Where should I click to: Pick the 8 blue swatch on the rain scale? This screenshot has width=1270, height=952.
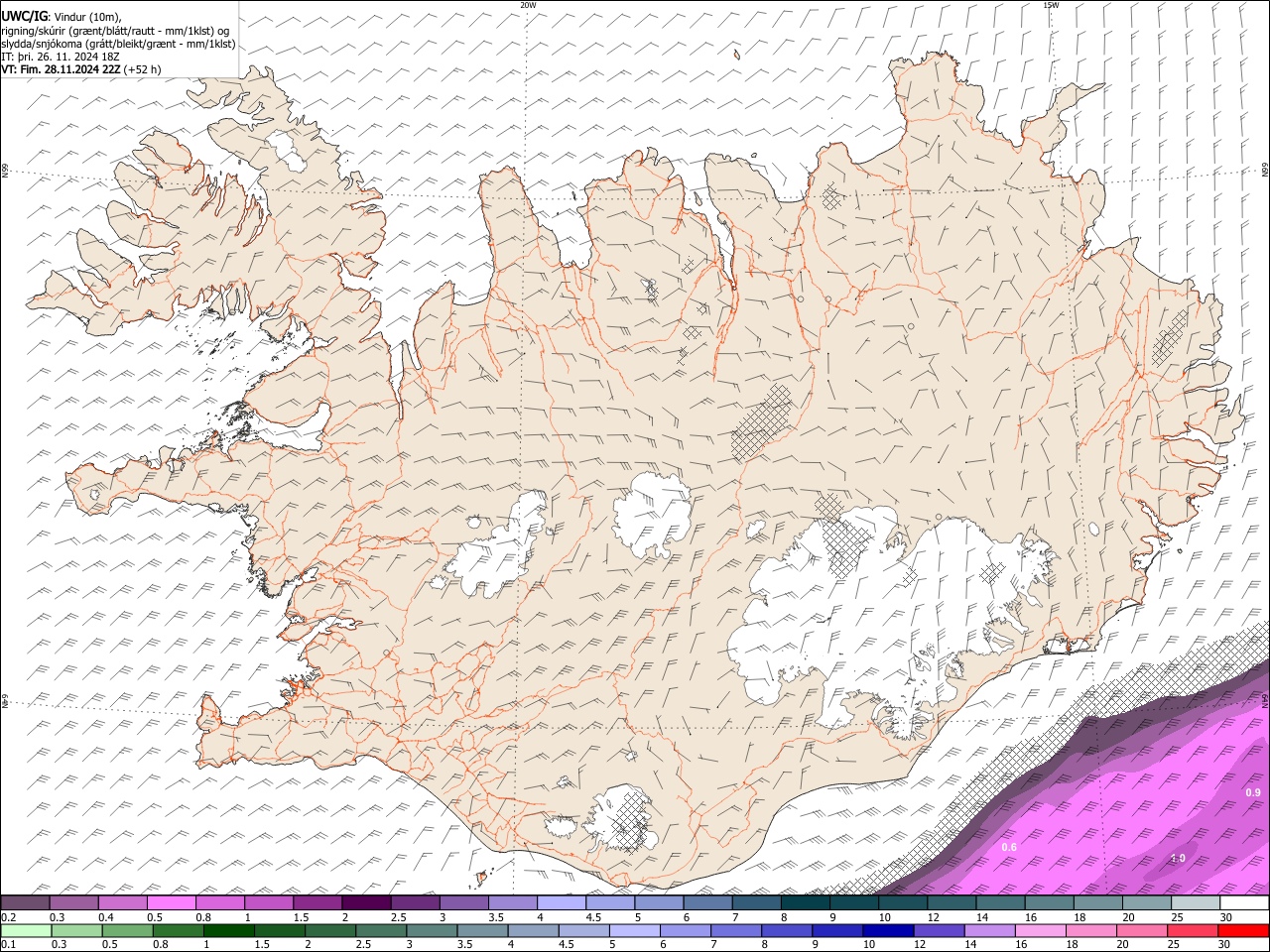pyautogui.click(x=787, y=930)
